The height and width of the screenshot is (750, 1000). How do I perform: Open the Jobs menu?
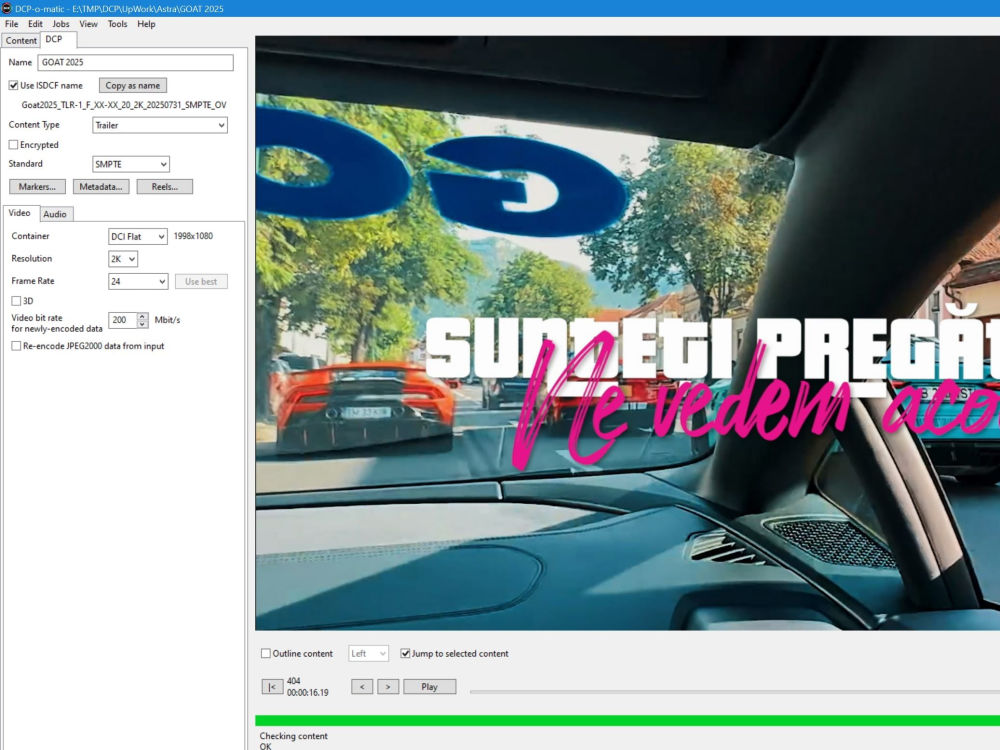click(x=61, y=24)
